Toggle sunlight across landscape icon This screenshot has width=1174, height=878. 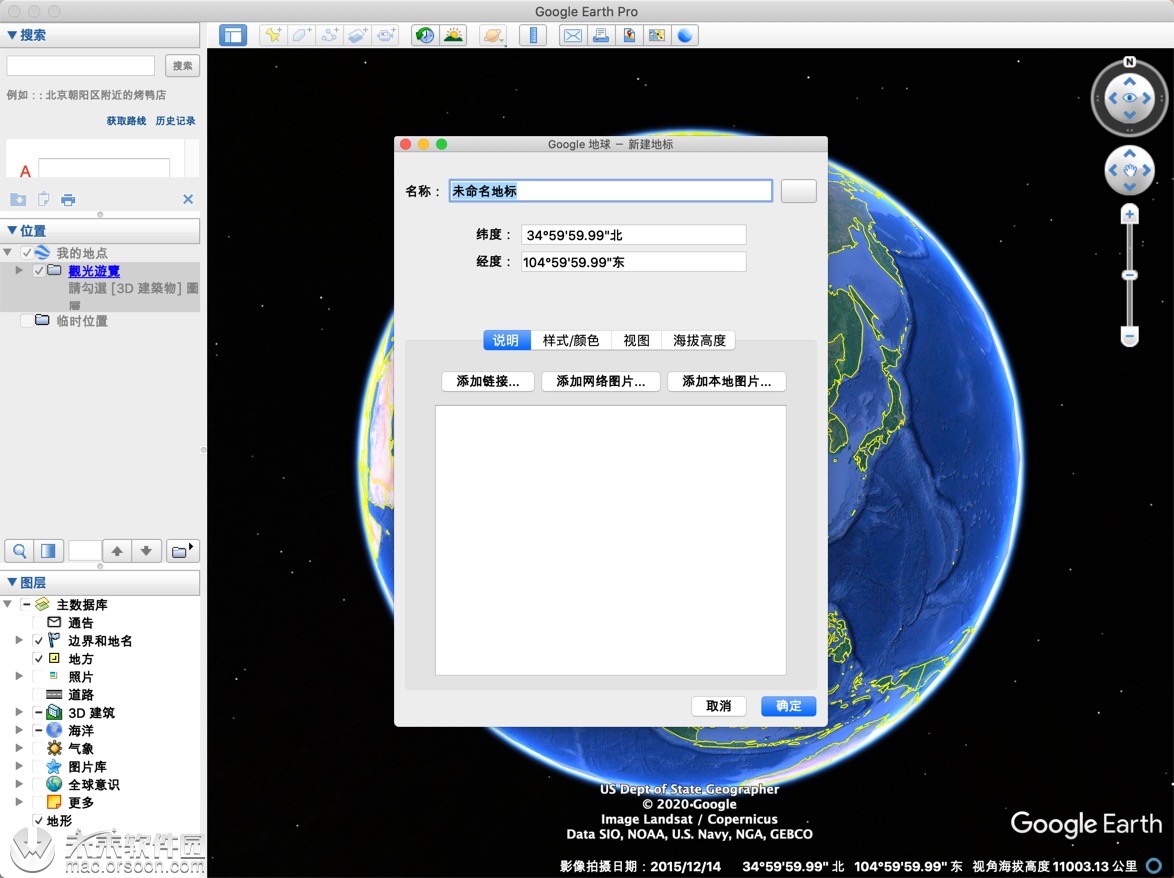453,35
